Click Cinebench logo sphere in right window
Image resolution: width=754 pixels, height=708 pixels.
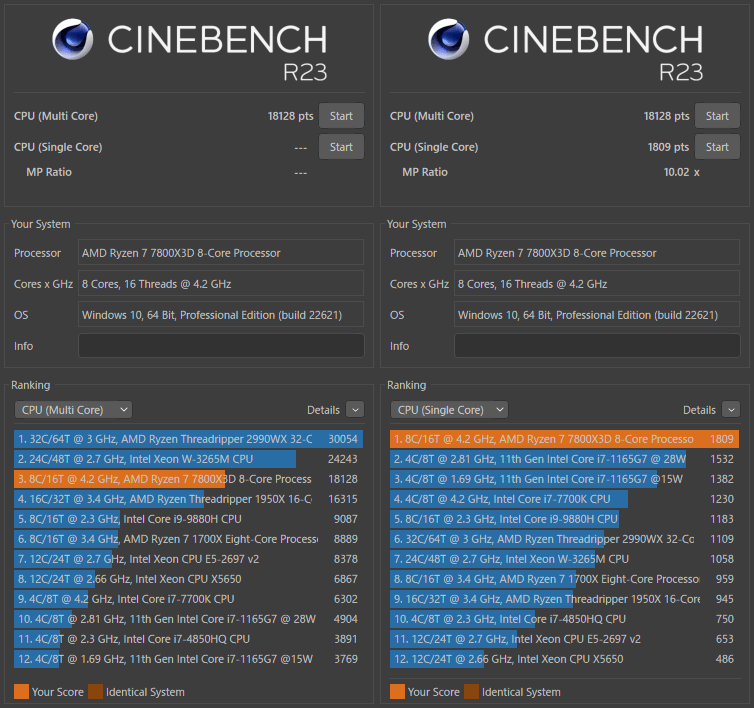(x=449, y=39)
